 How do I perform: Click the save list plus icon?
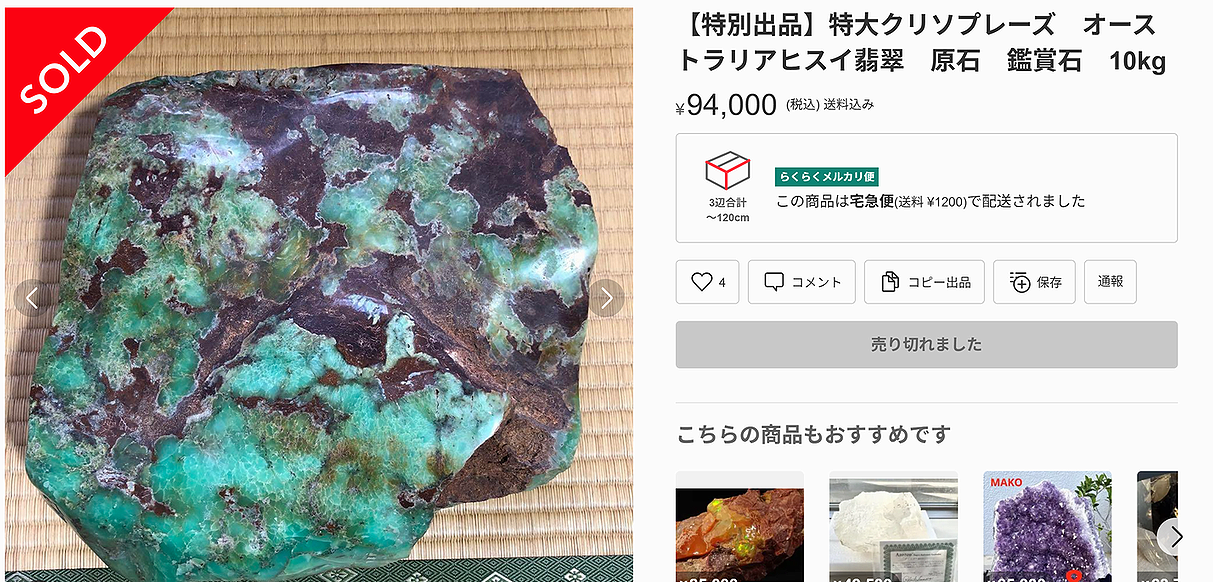tap(1019, 283)
